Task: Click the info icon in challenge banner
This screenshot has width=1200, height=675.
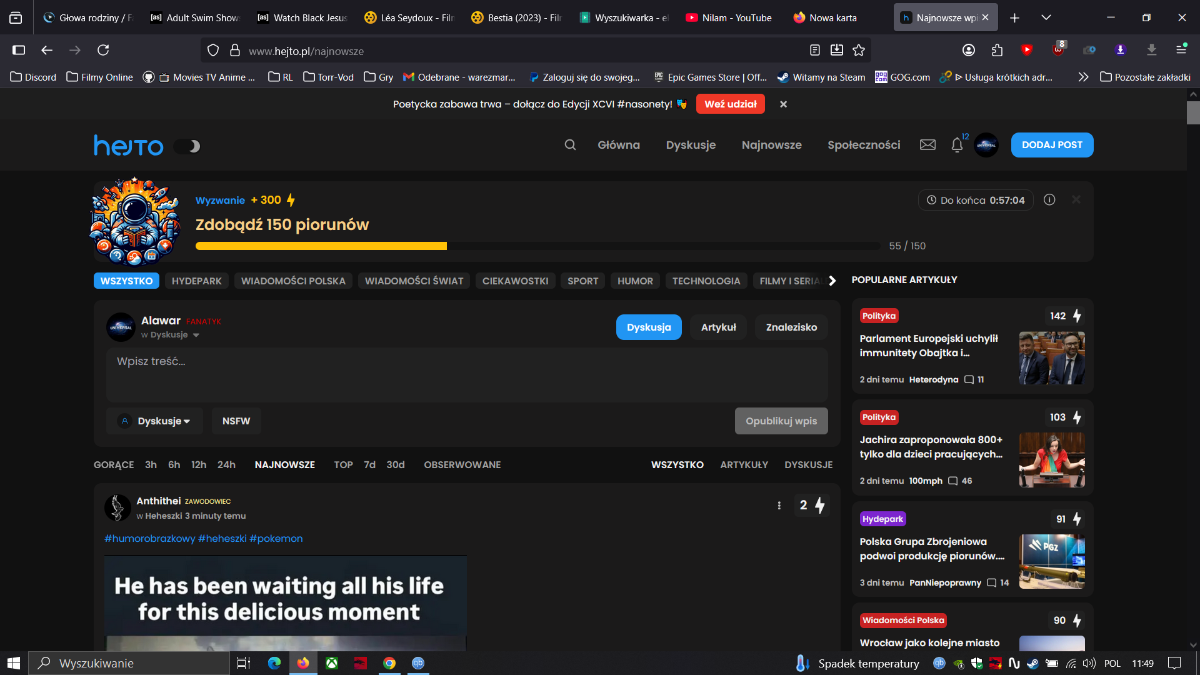Action: pos(1049,200)
